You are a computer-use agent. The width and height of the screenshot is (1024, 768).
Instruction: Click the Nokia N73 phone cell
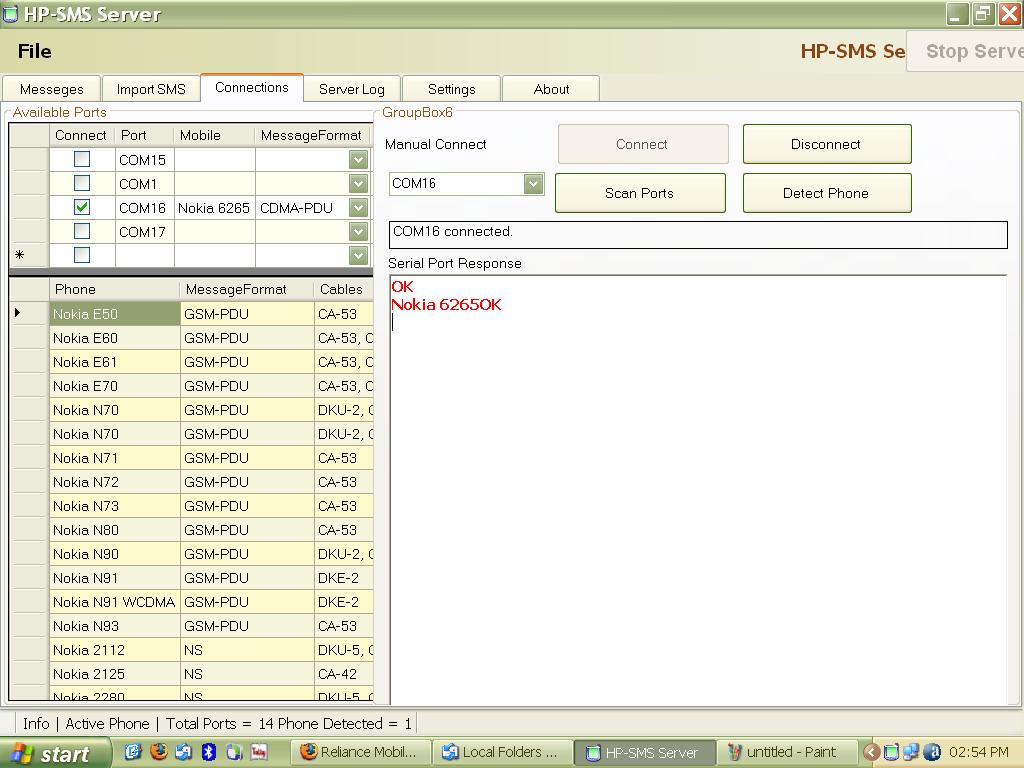[x=114, y=506]
